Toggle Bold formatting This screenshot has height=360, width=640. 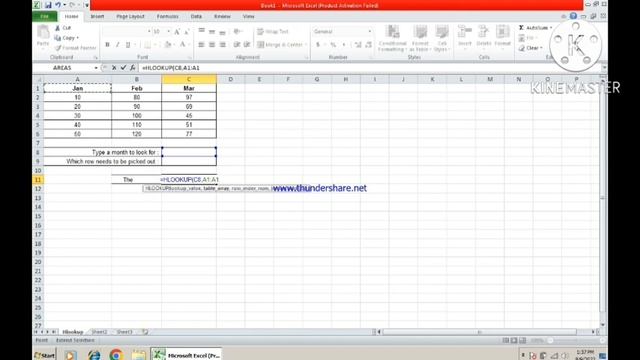point(107,44)
